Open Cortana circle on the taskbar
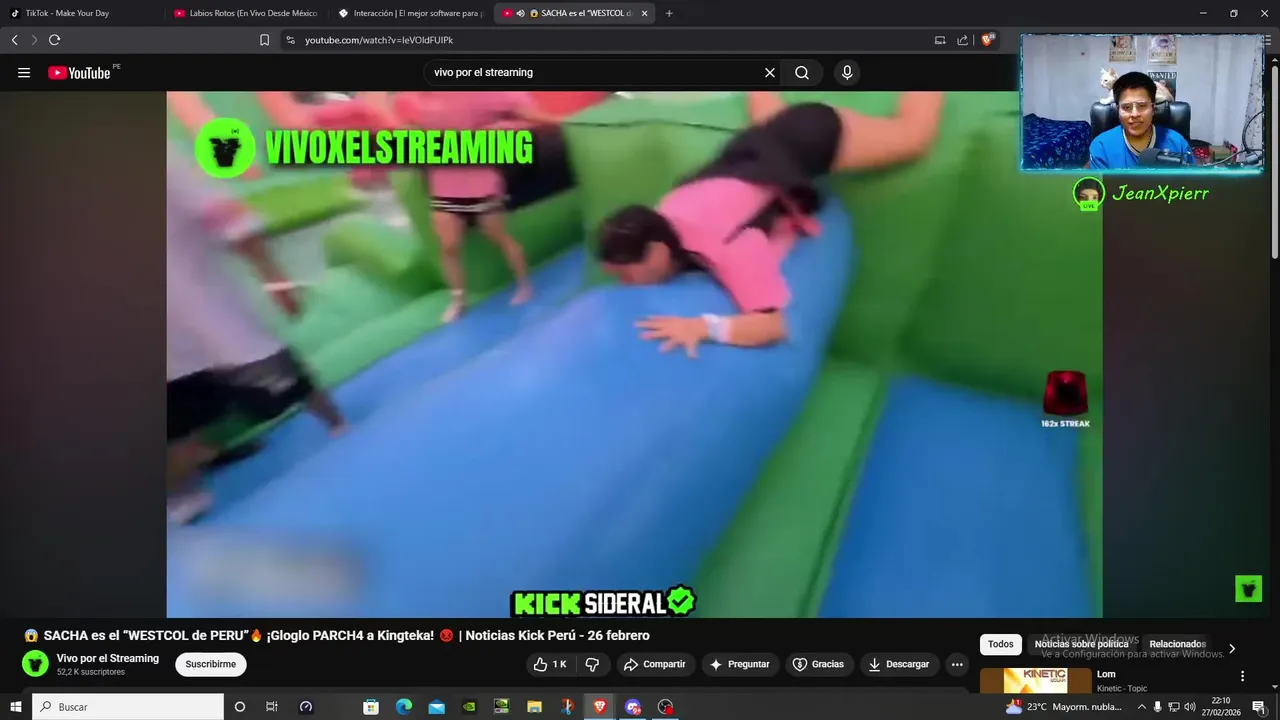Screen dimensions: 1280x720 (239, 707)
